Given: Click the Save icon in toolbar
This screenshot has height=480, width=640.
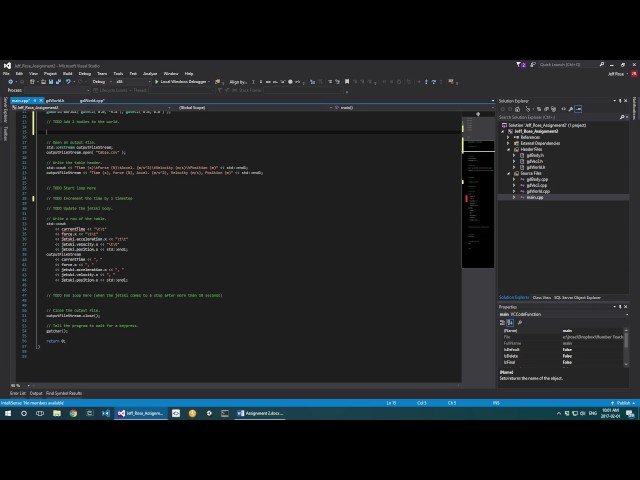Looking at the screenshot, I should click(x=51, y=82).
